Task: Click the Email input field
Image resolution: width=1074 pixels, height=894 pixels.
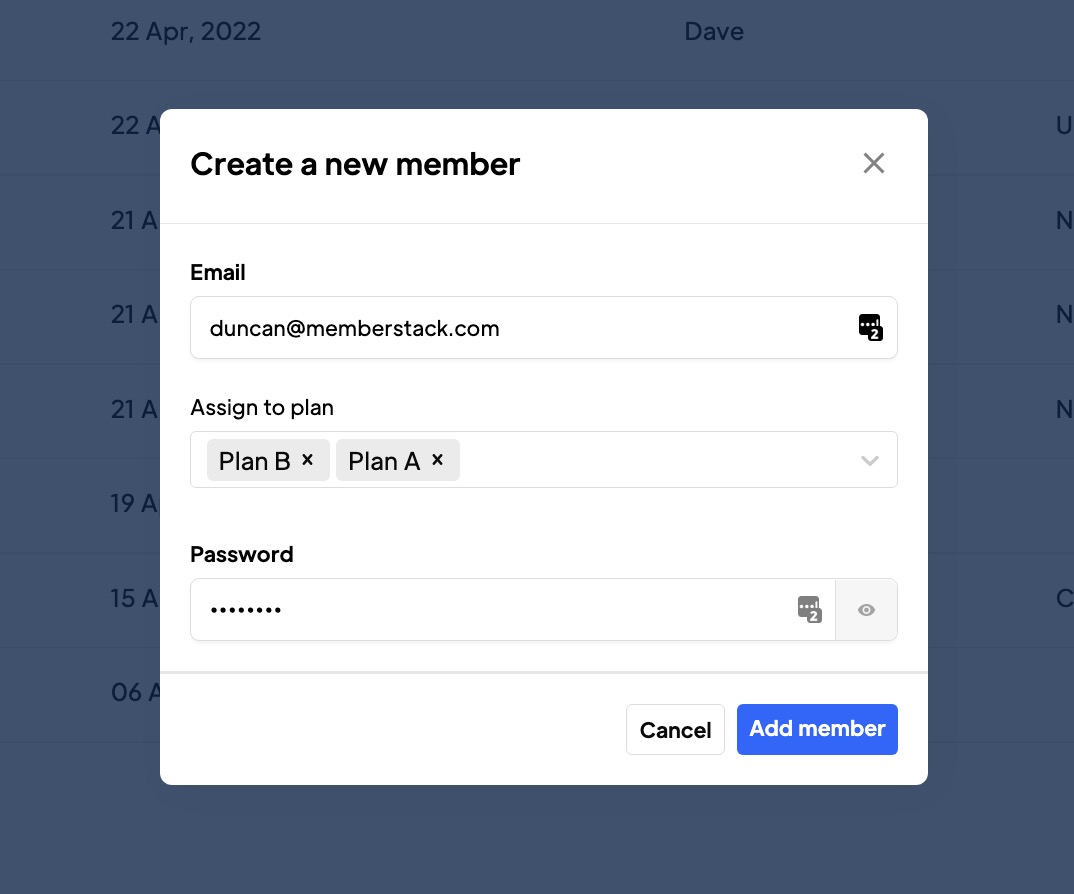Action: pyautogui.click(x=520, y=328)
